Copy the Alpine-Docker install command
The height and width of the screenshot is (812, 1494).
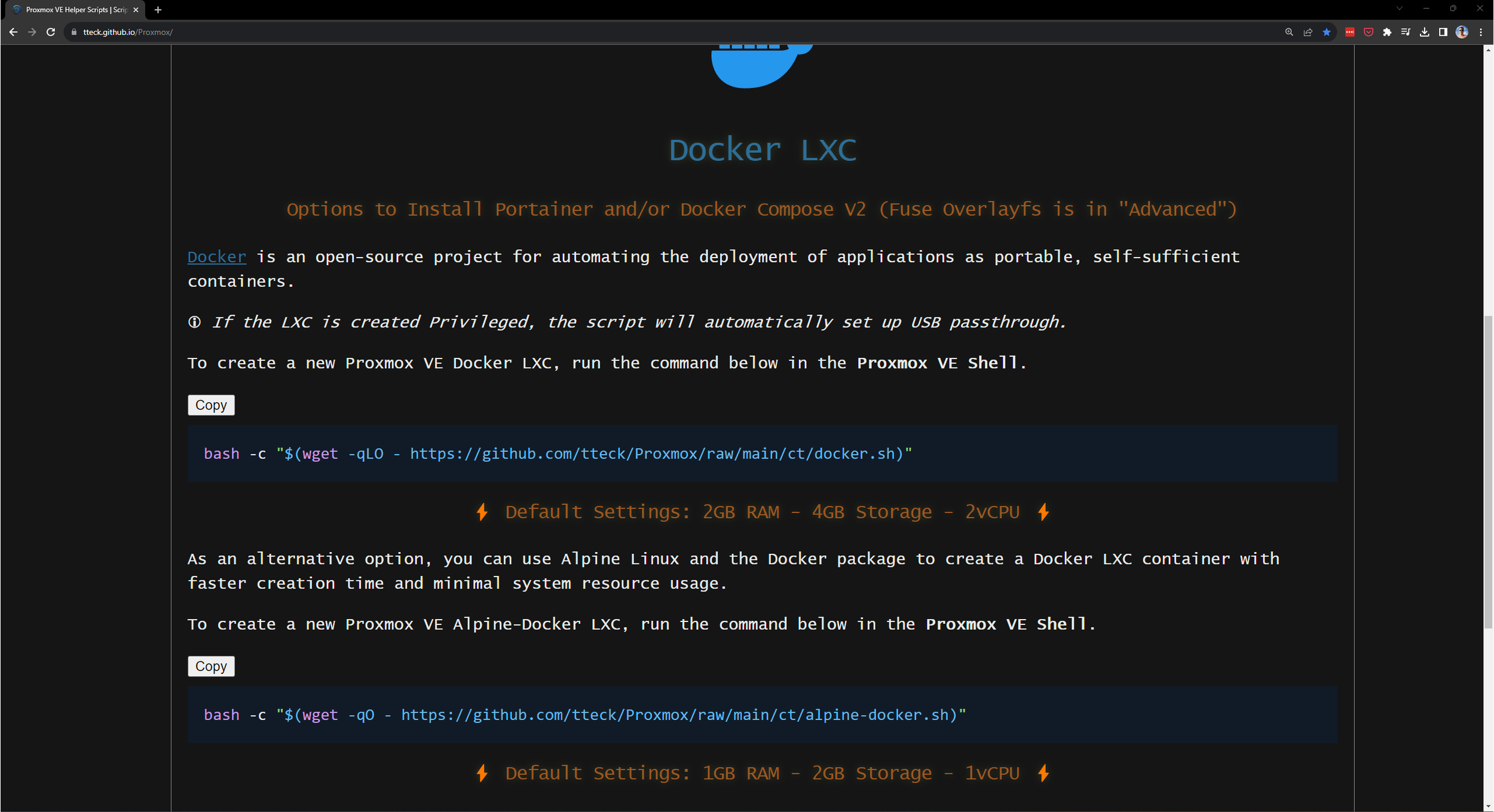click(x=211, y=666)
